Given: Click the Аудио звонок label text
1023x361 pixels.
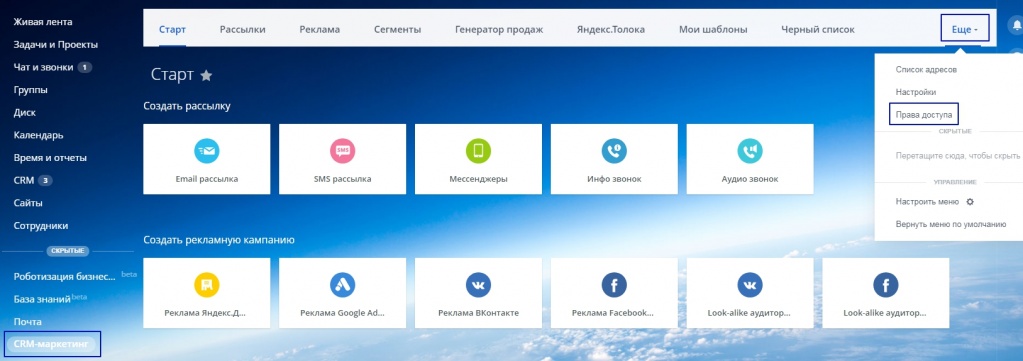Looking at the screenshot, I should (x=750, y=179).
